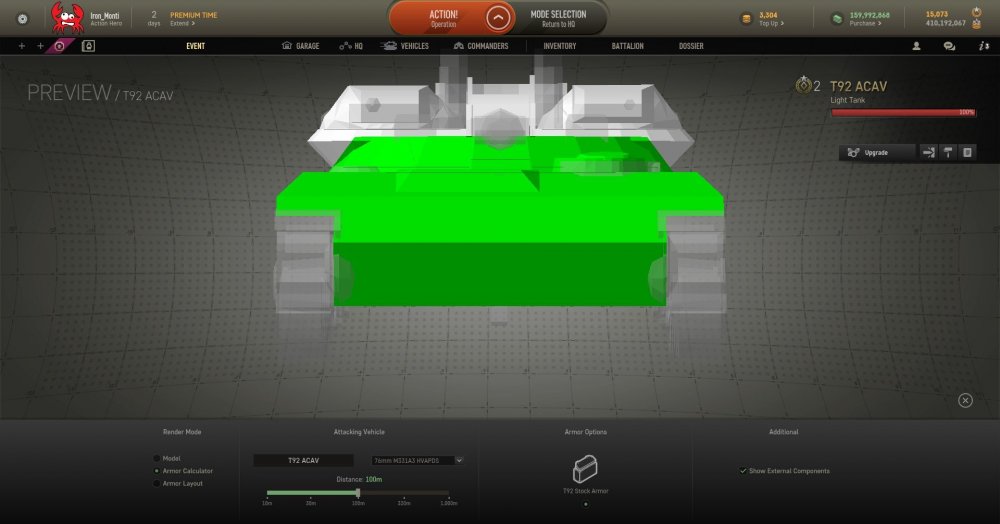Image resolution: width=1000 pixels, height=524 pixels.
Task: Open the friends/contacts person icon
Action: click(916, 46)
